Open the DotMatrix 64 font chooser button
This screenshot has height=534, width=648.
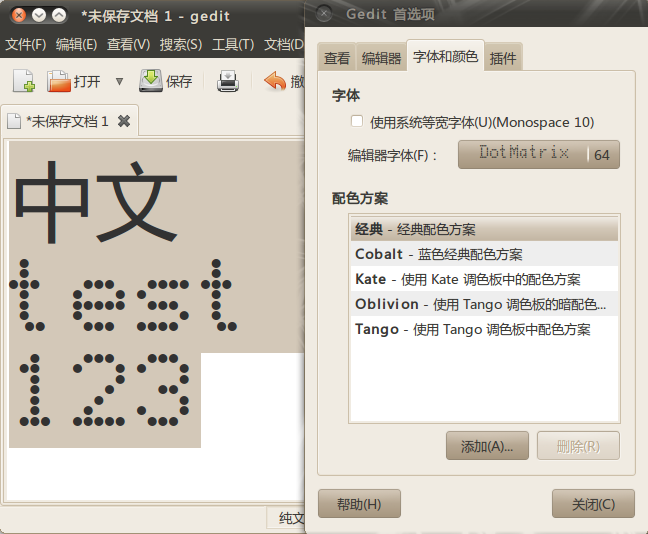pos(538,155)
